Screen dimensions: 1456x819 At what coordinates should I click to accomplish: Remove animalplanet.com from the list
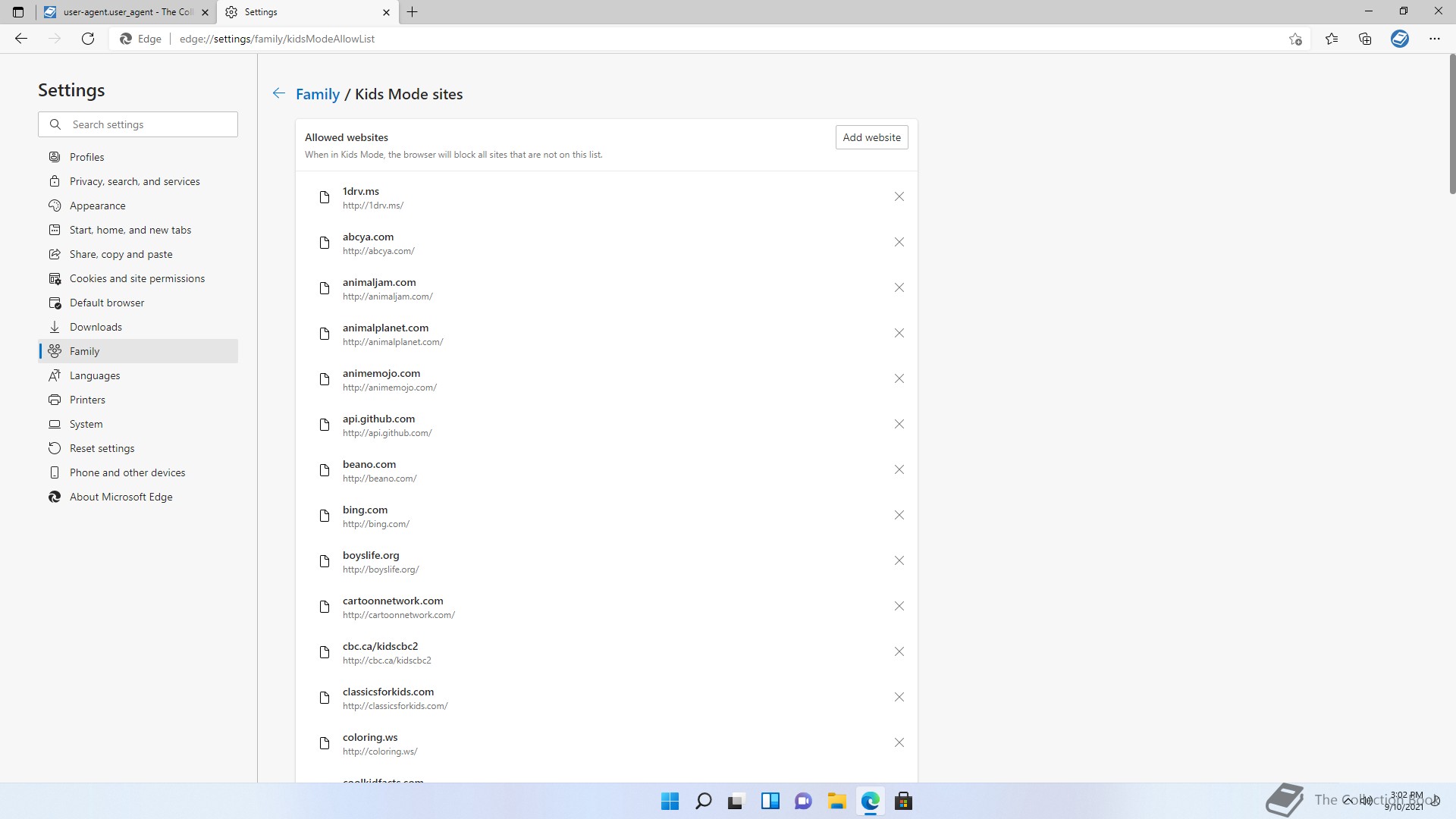click(x=899, y=333)
